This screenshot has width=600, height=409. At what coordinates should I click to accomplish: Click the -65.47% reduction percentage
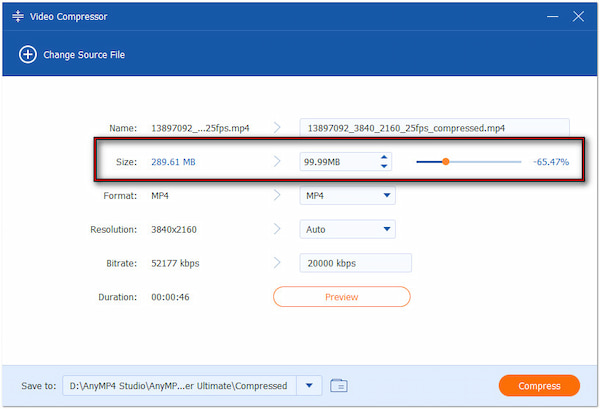550,161
